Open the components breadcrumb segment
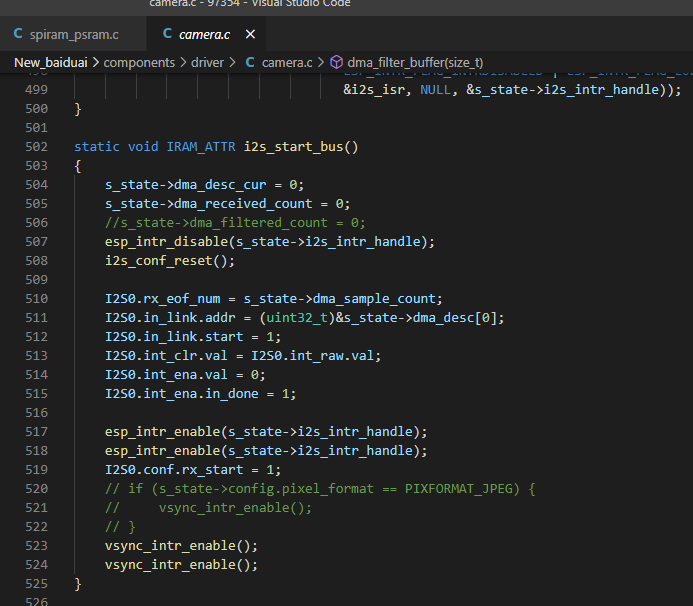 139,63
